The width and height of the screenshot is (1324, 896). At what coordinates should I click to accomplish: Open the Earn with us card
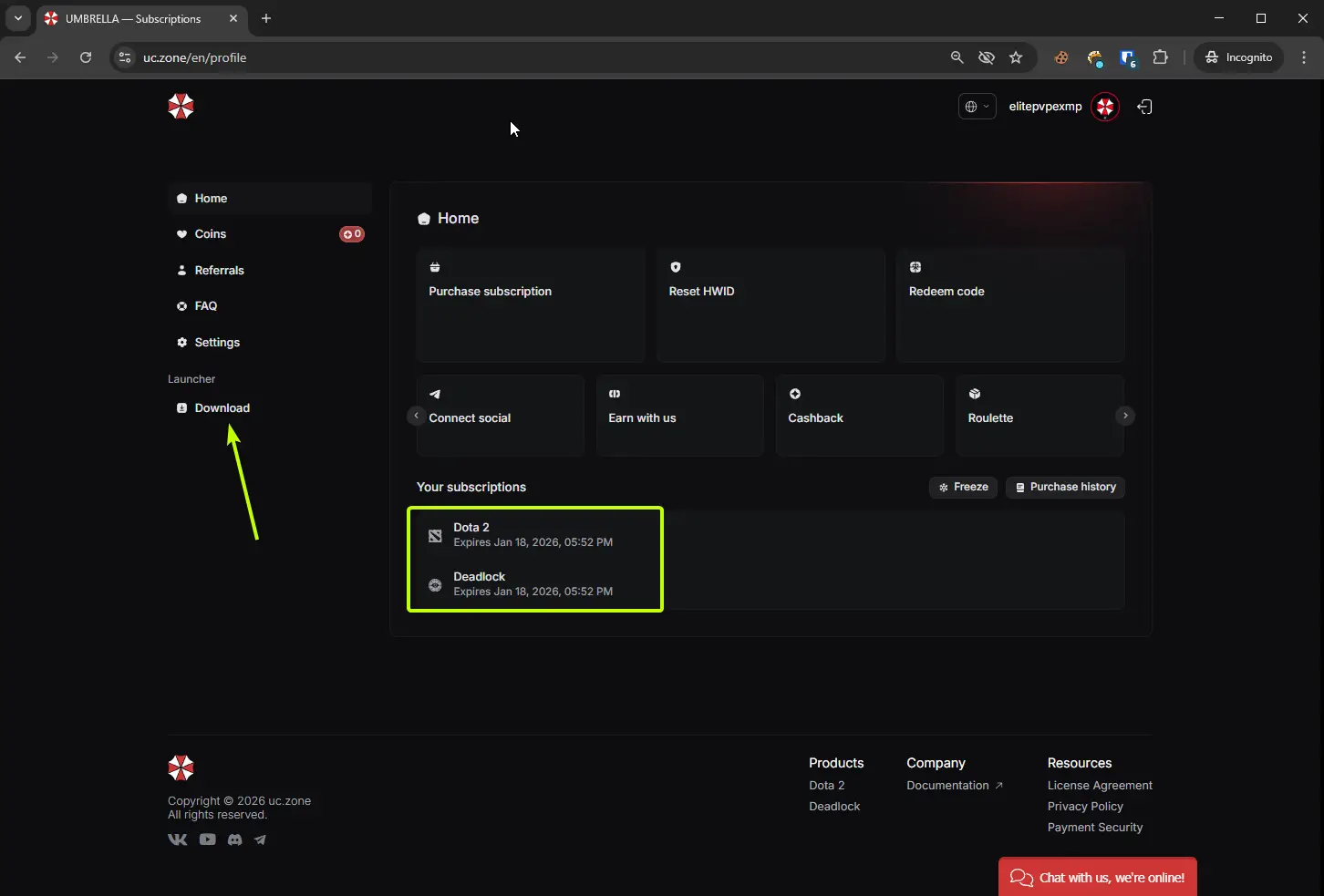(680, 416)
